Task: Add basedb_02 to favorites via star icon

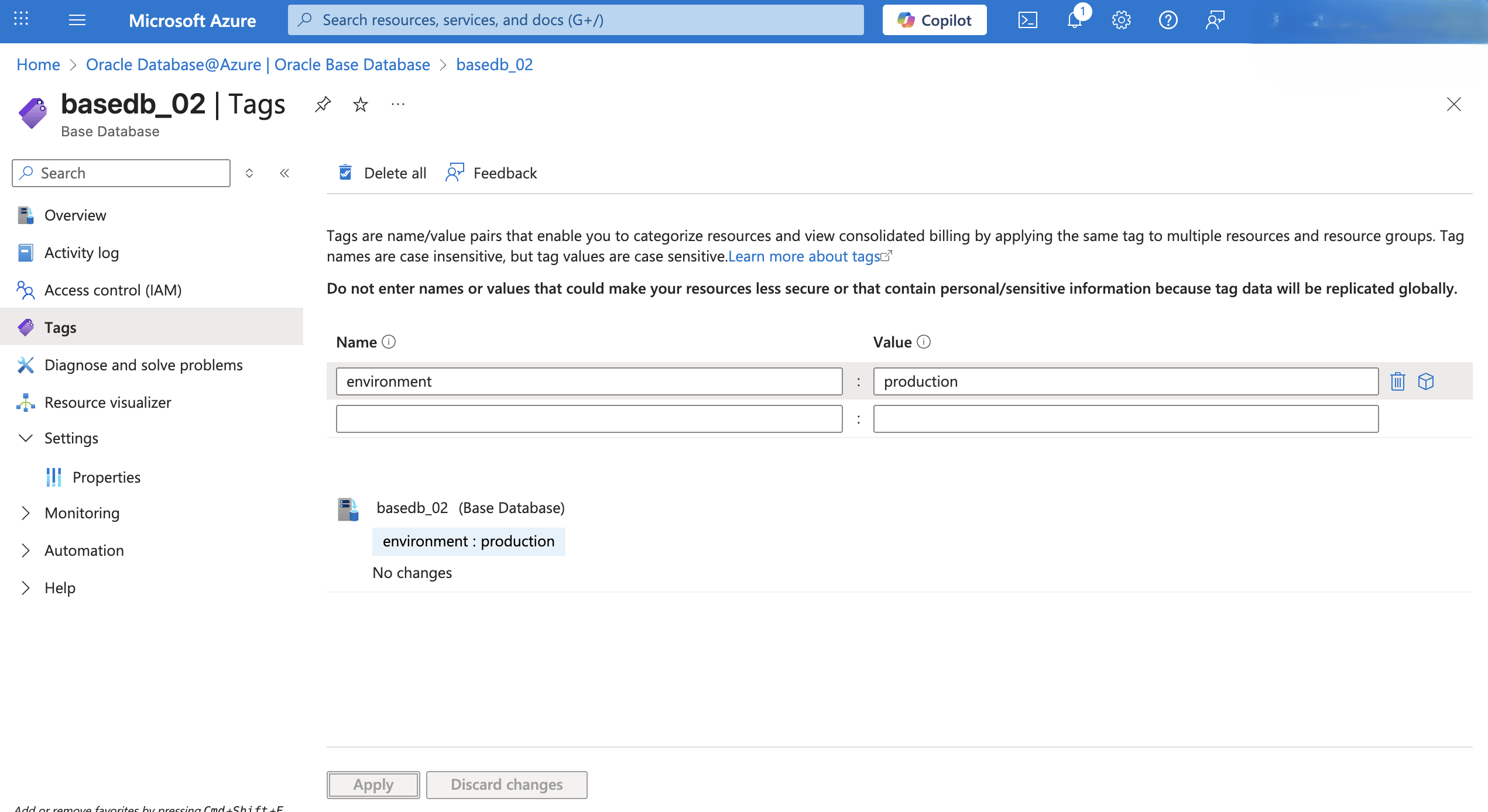Action: 360,104
